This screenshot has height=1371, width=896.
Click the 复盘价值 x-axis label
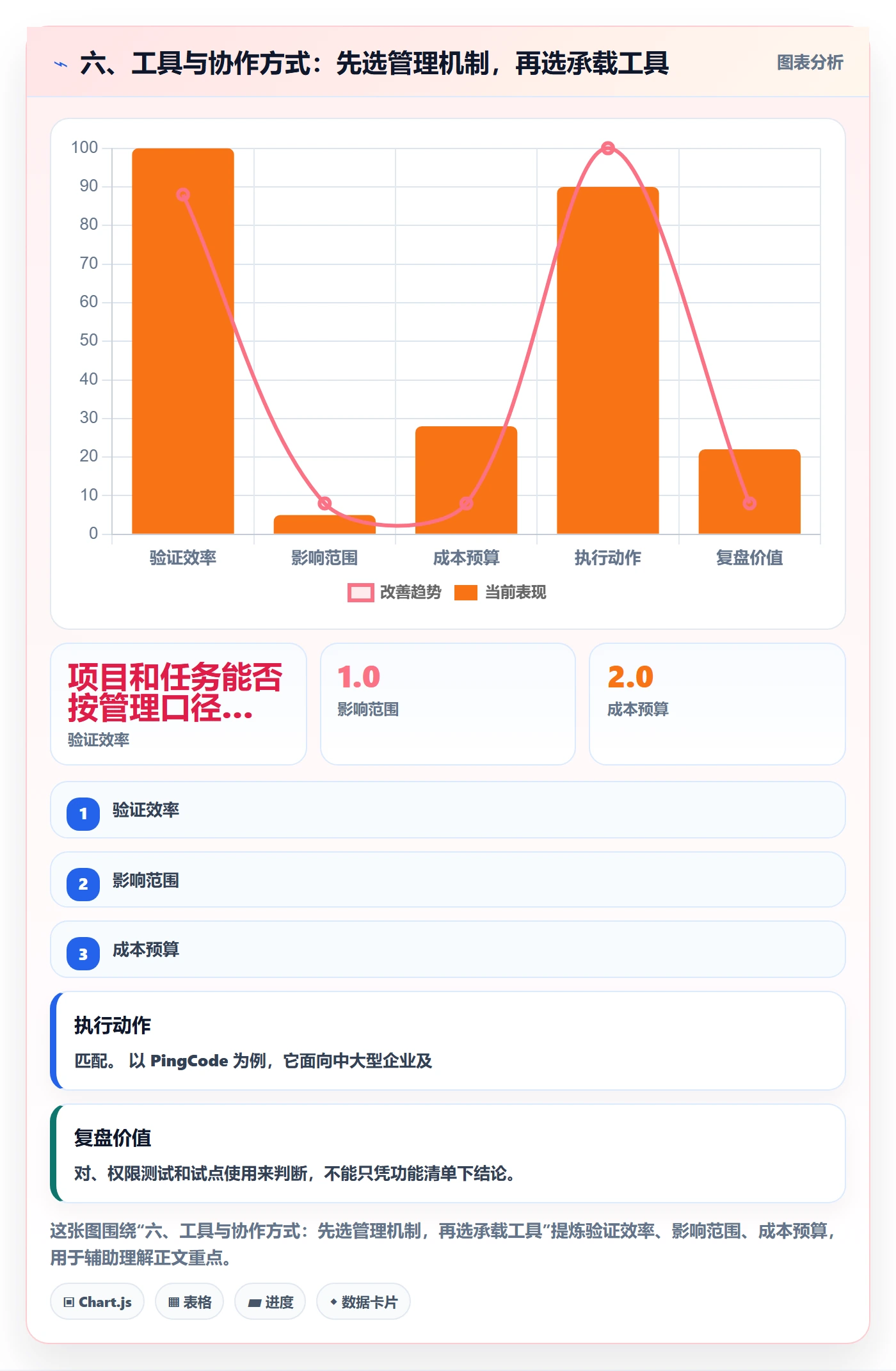click(x=749, y=558)
